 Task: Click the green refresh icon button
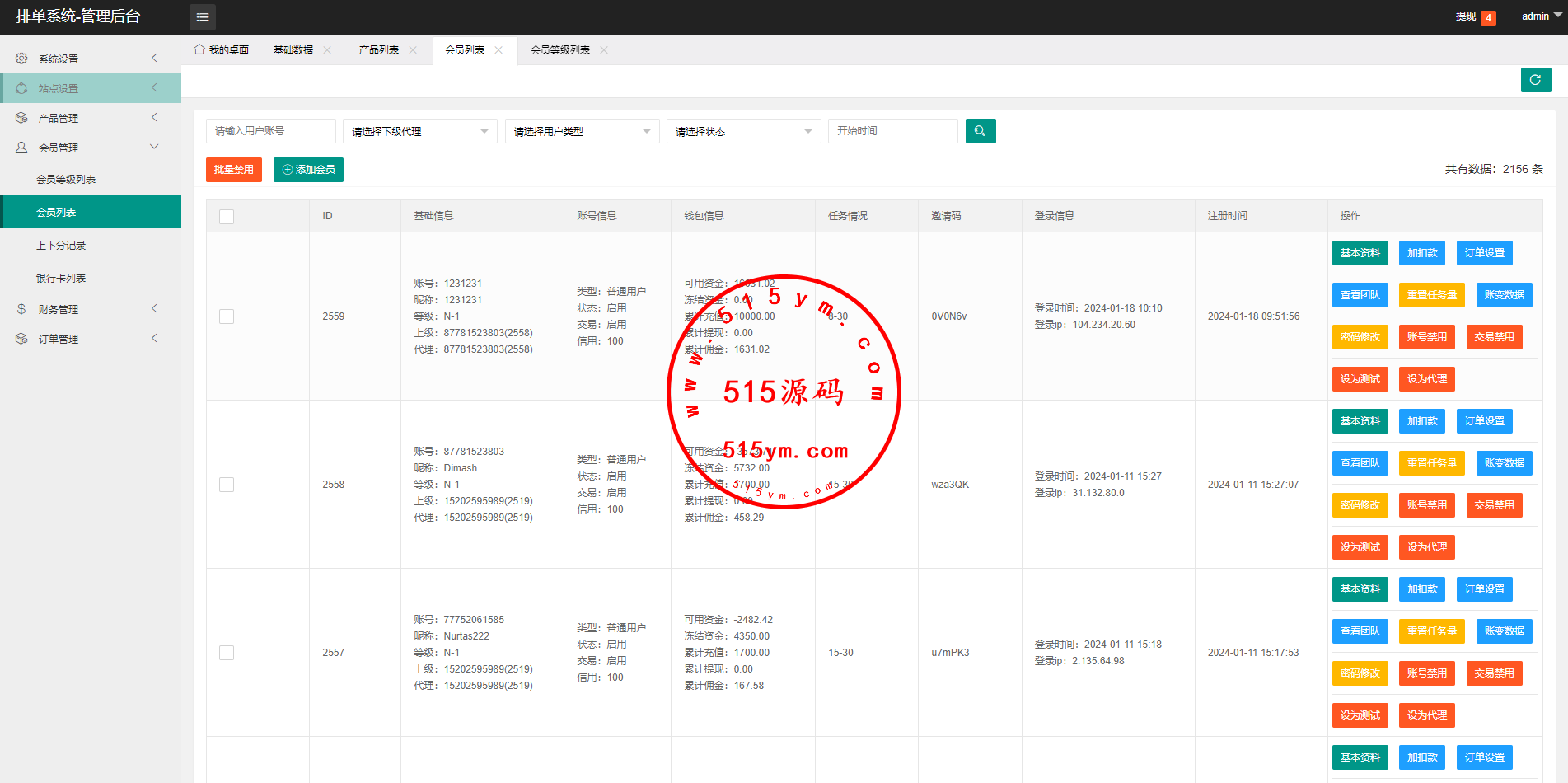pos(1535,80)
